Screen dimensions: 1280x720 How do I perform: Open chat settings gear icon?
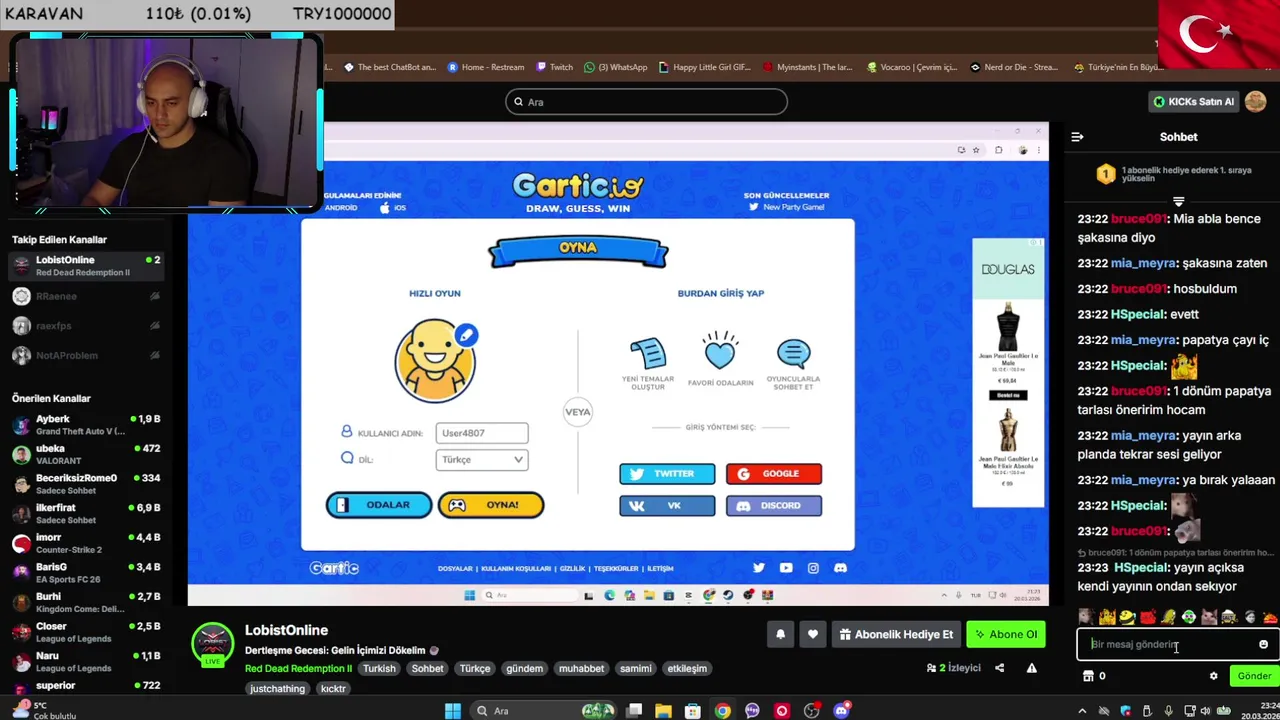[x=1214, y=676]
